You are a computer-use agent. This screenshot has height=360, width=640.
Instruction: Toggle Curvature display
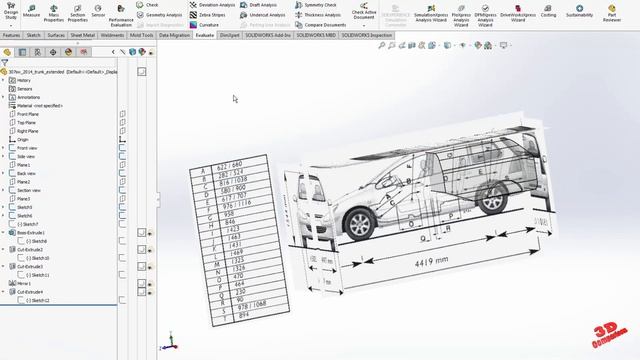point(204,25)
